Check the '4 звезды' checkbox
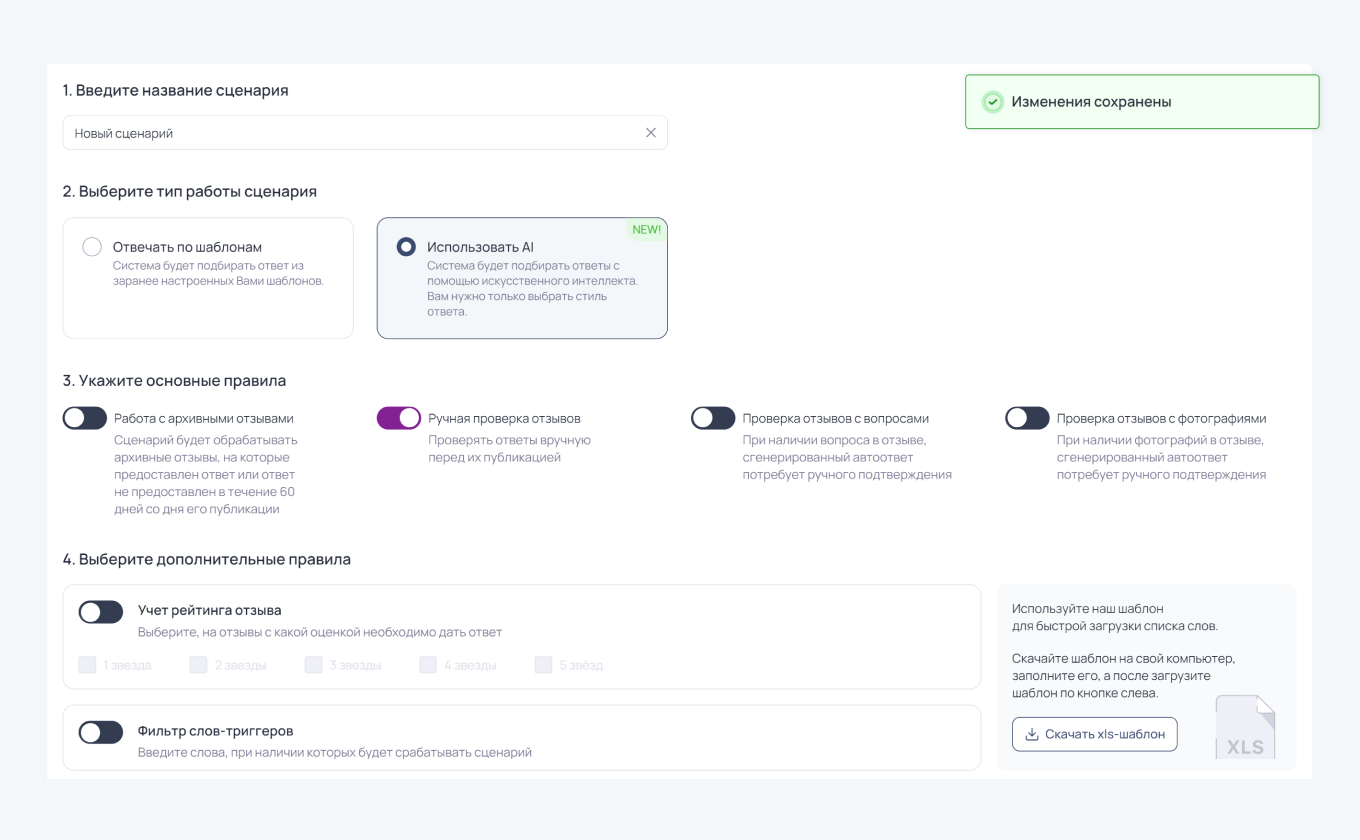The height and width of the screenshot is (840, 1360). coord(428,665)
